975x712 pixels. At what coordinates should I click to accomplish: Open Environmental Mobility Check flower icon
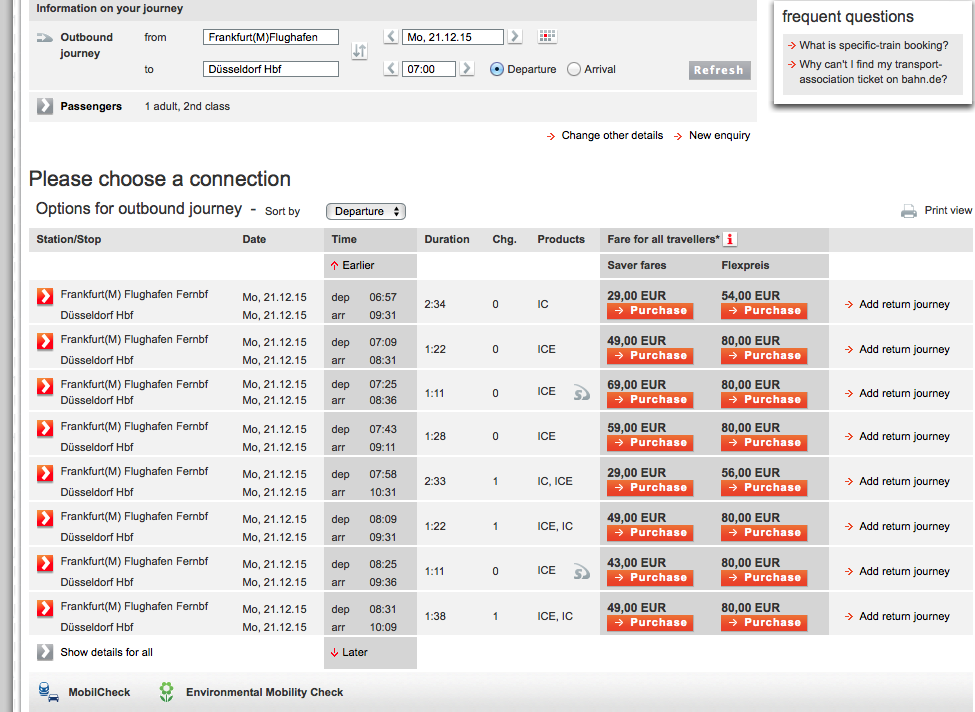(x=166, y=692)
